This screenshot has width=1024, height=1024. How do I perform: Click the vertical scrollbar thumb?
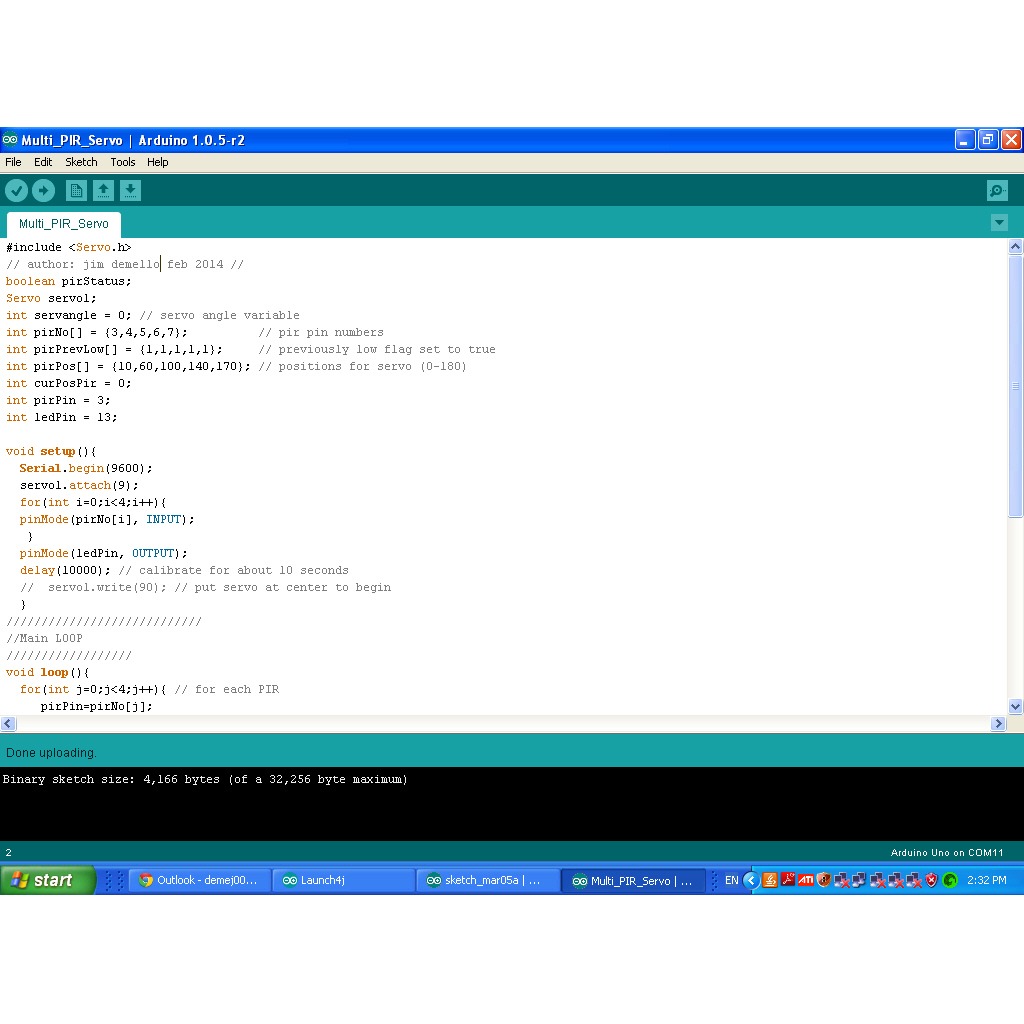coord(1016,386)
